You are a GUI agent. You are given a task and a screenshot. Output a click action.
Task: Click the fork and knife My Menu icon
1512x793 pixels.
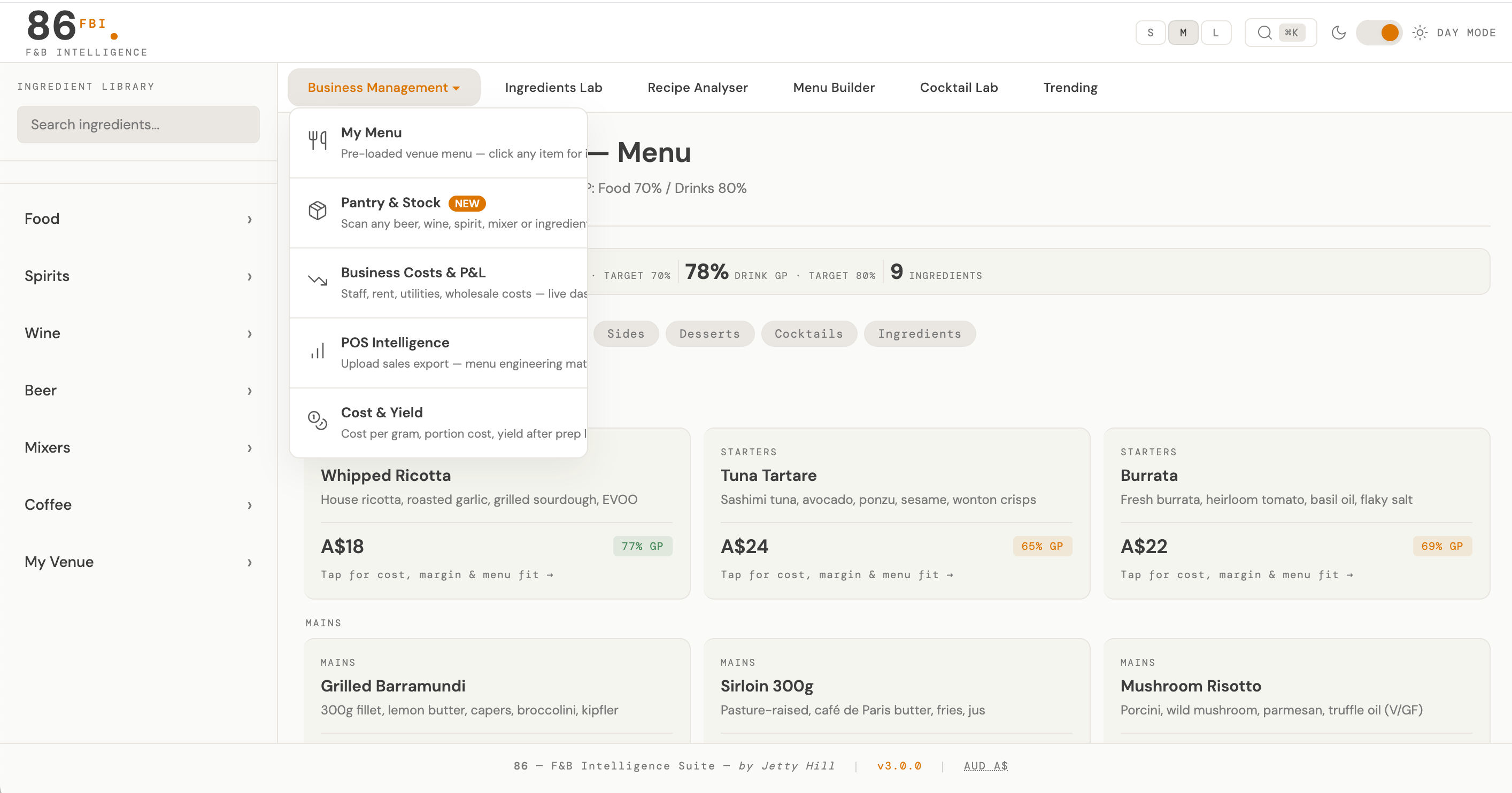(x=318, y=140)
